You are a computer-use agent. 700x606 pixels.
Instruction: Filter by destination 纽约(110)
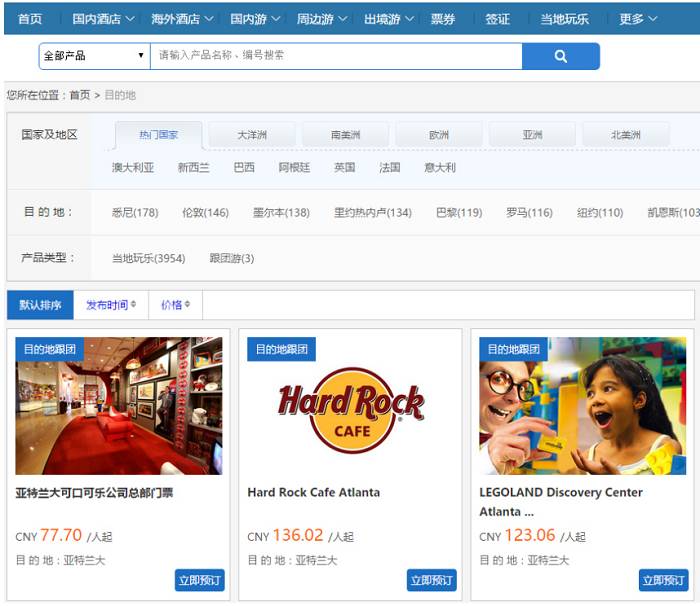(600, 213)
